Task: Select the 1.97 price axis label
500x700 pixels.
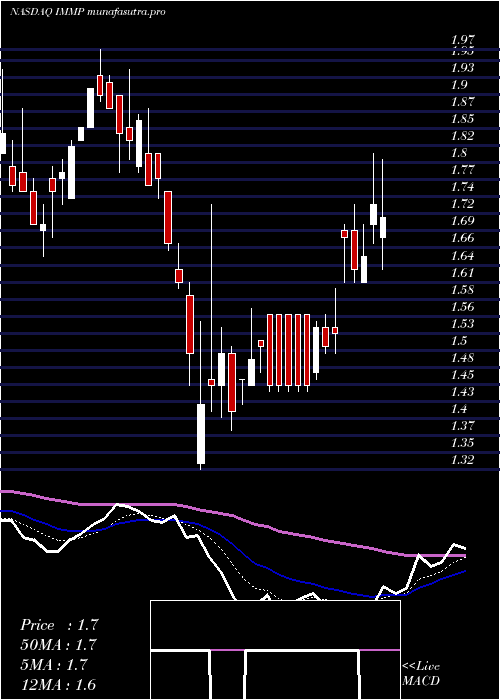Action: pyautogui.click(x=462, y=41)
